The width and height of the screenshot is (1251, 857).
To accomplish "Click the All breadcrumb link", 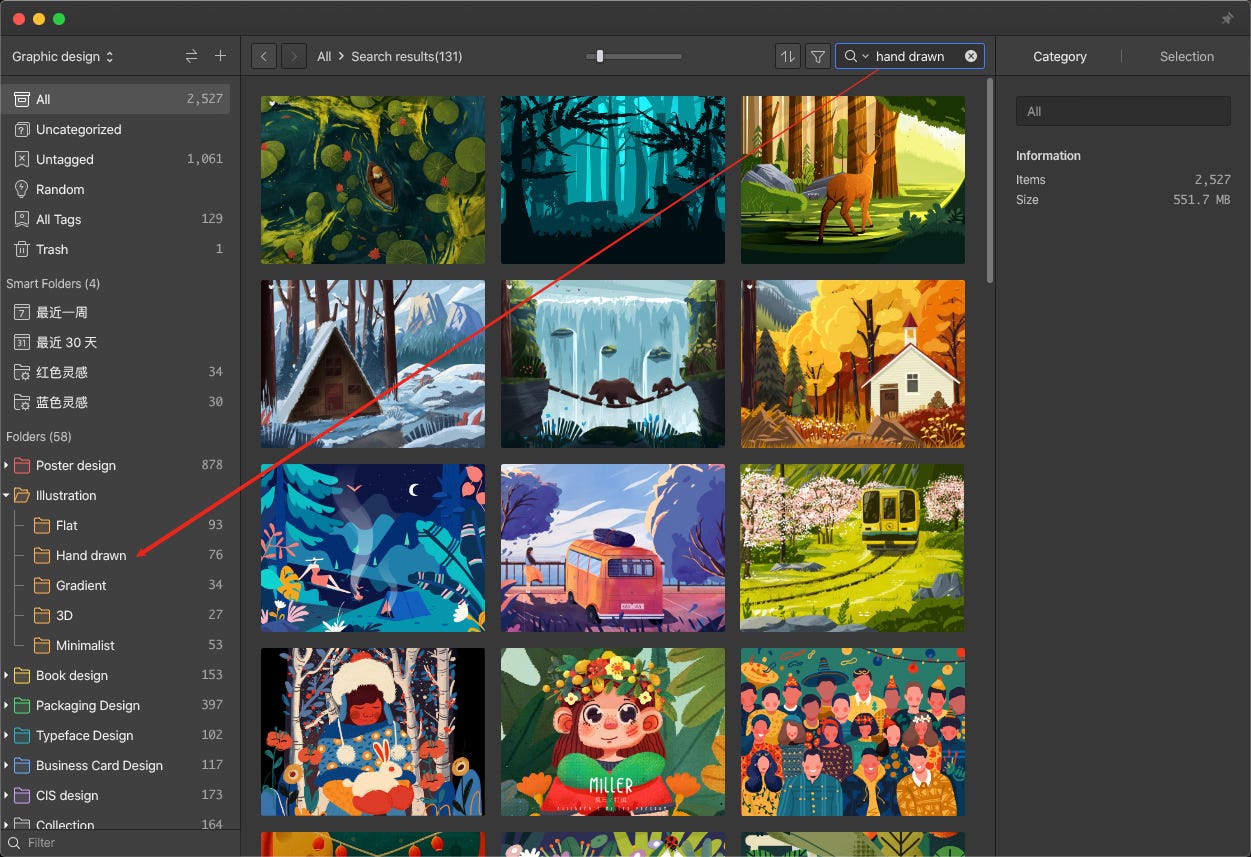I will click(x=324, y=57).
